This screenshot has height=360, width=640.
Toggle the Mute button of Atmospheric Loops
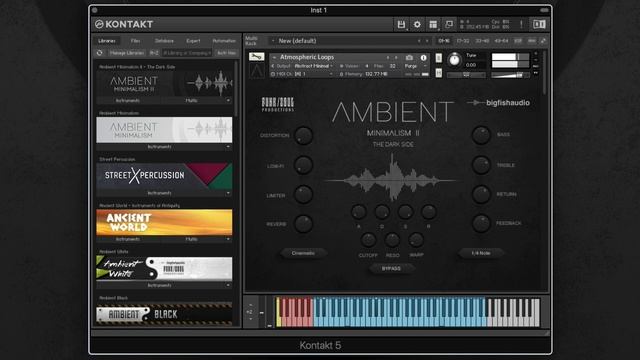click(x=438, y=73)
